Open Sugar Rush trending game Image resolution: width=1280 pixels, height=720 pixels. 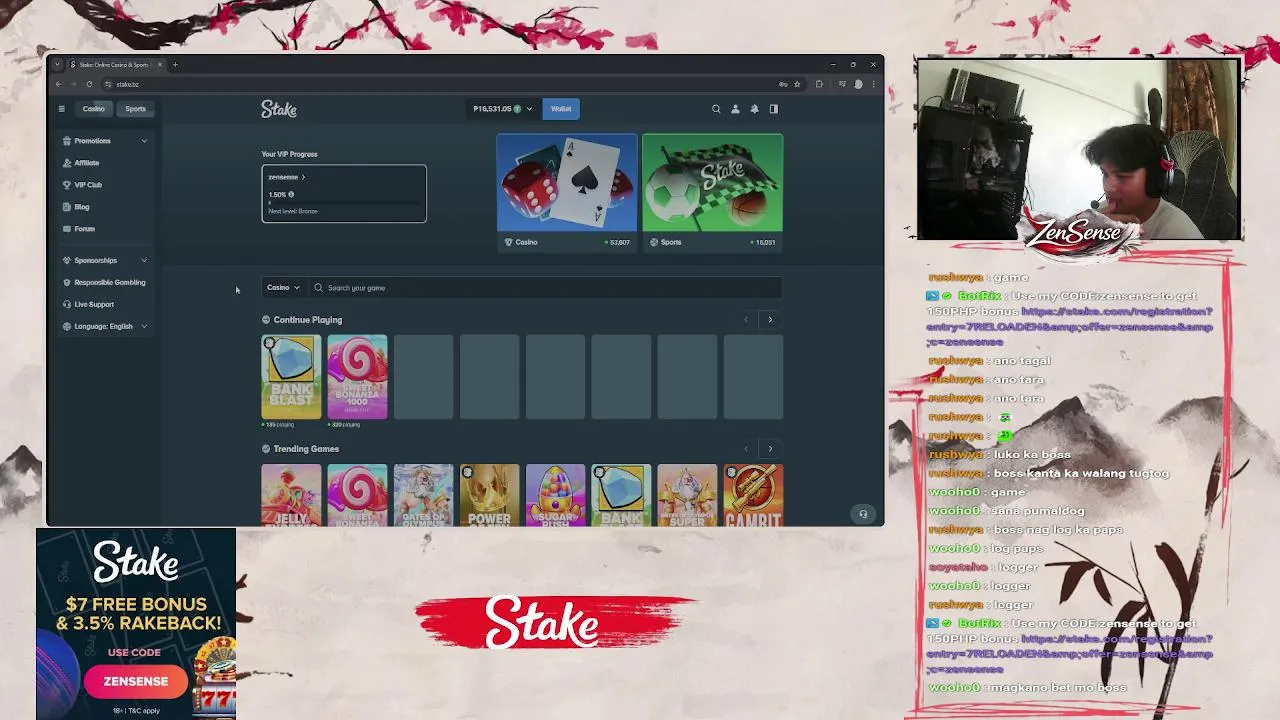555,495
